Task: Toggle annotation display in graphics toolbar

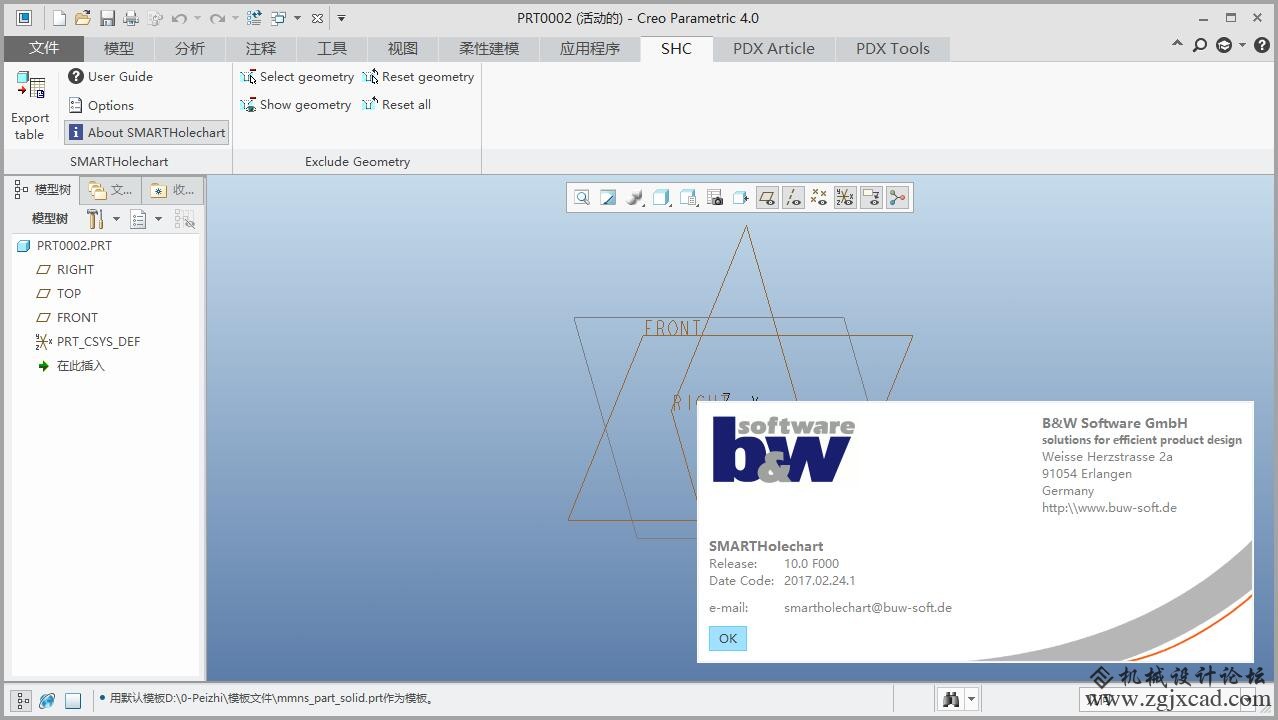Action: point(871,198)
